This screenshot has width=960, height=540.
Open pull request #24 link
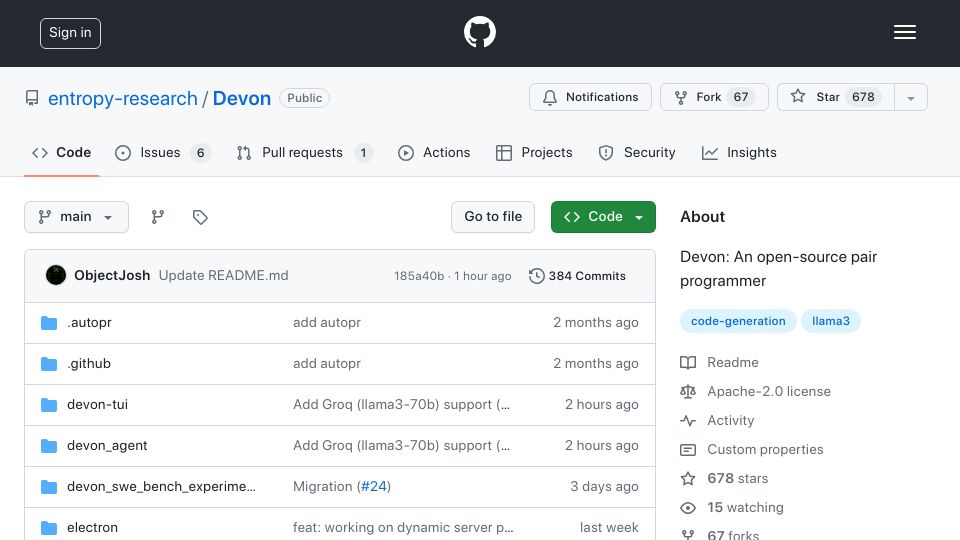373,487
